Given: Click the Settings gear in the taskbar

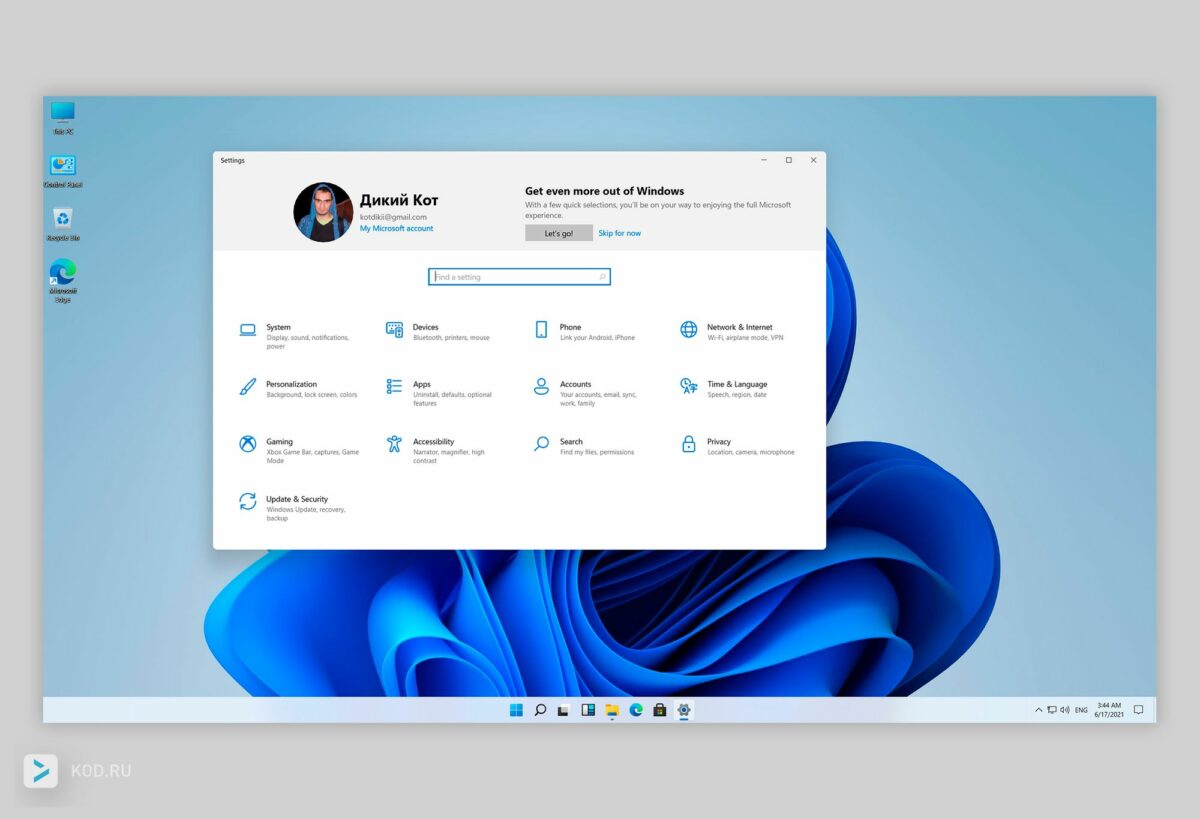Looking at the screenshot, I should (684, 710).
